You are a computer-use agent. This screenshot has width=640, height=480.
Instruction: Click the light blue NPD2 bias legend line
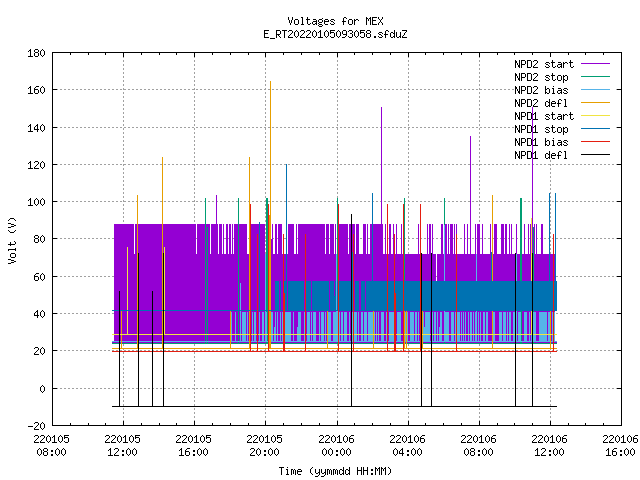pos(595,90)
